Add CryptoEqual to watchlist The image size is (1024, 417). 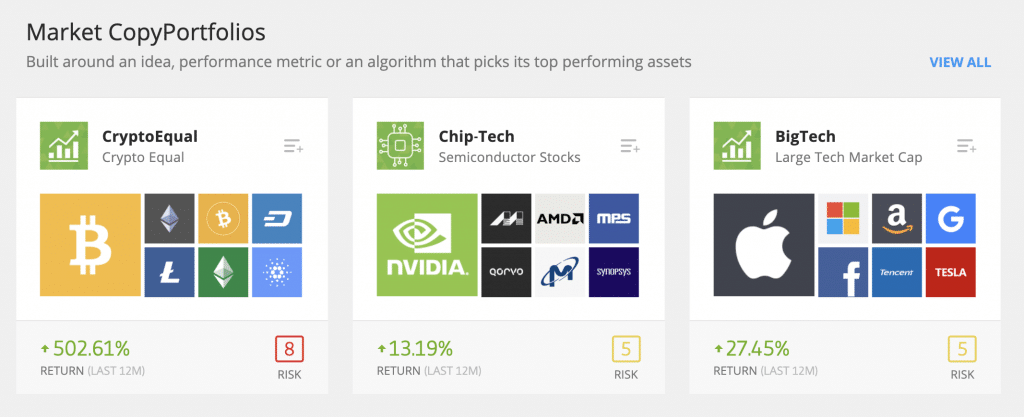[293, 146]
